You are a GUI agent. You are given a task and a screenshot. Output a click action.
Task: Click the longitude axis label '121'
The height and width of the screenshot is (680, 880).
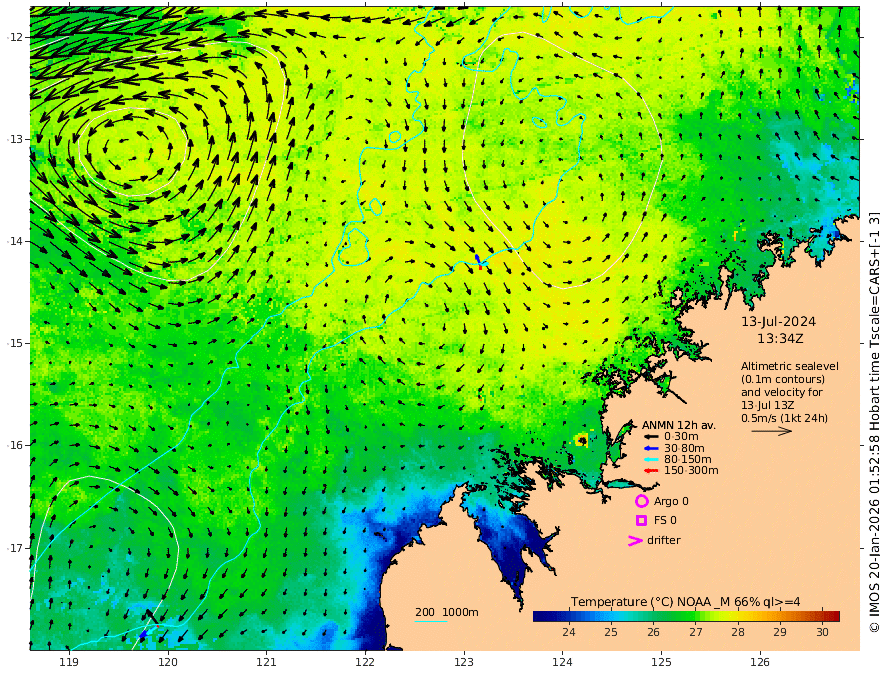pyautogui.click(x=267, y=663)
